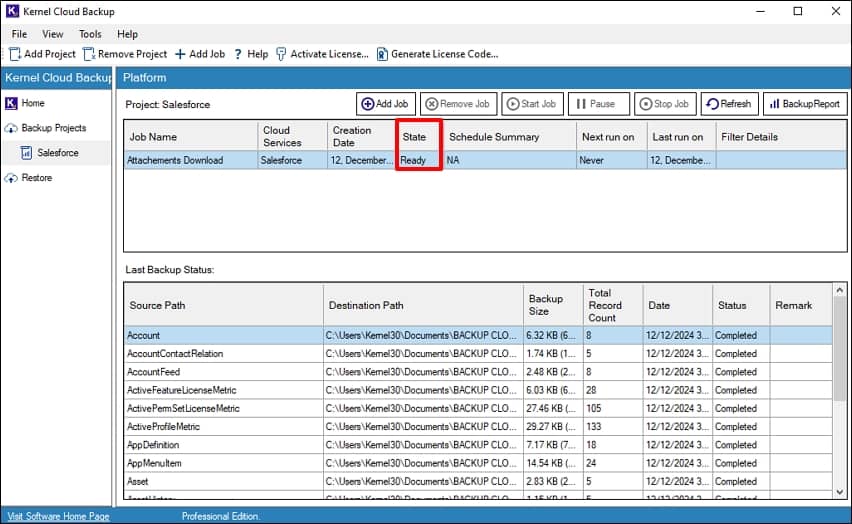This screenshot has height=524, width=852.
Task: Click the Pause button
Action: 598,104
